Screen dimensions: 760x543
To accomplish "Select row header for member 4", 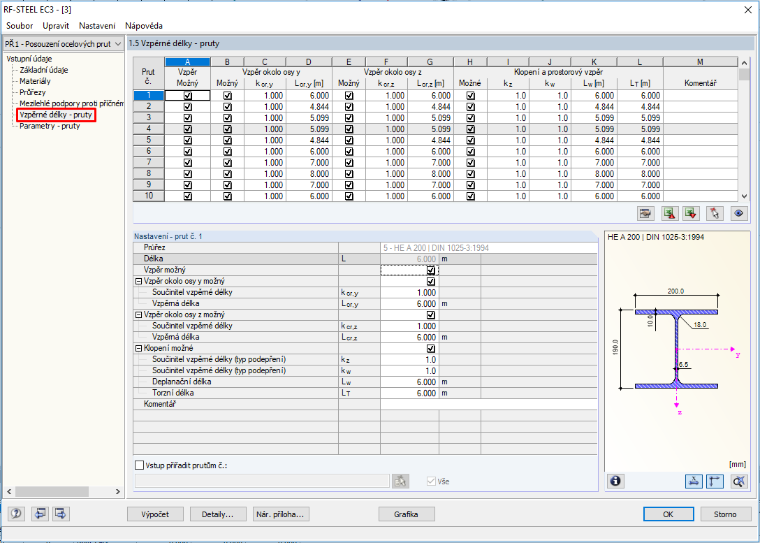I will [149, 129].
